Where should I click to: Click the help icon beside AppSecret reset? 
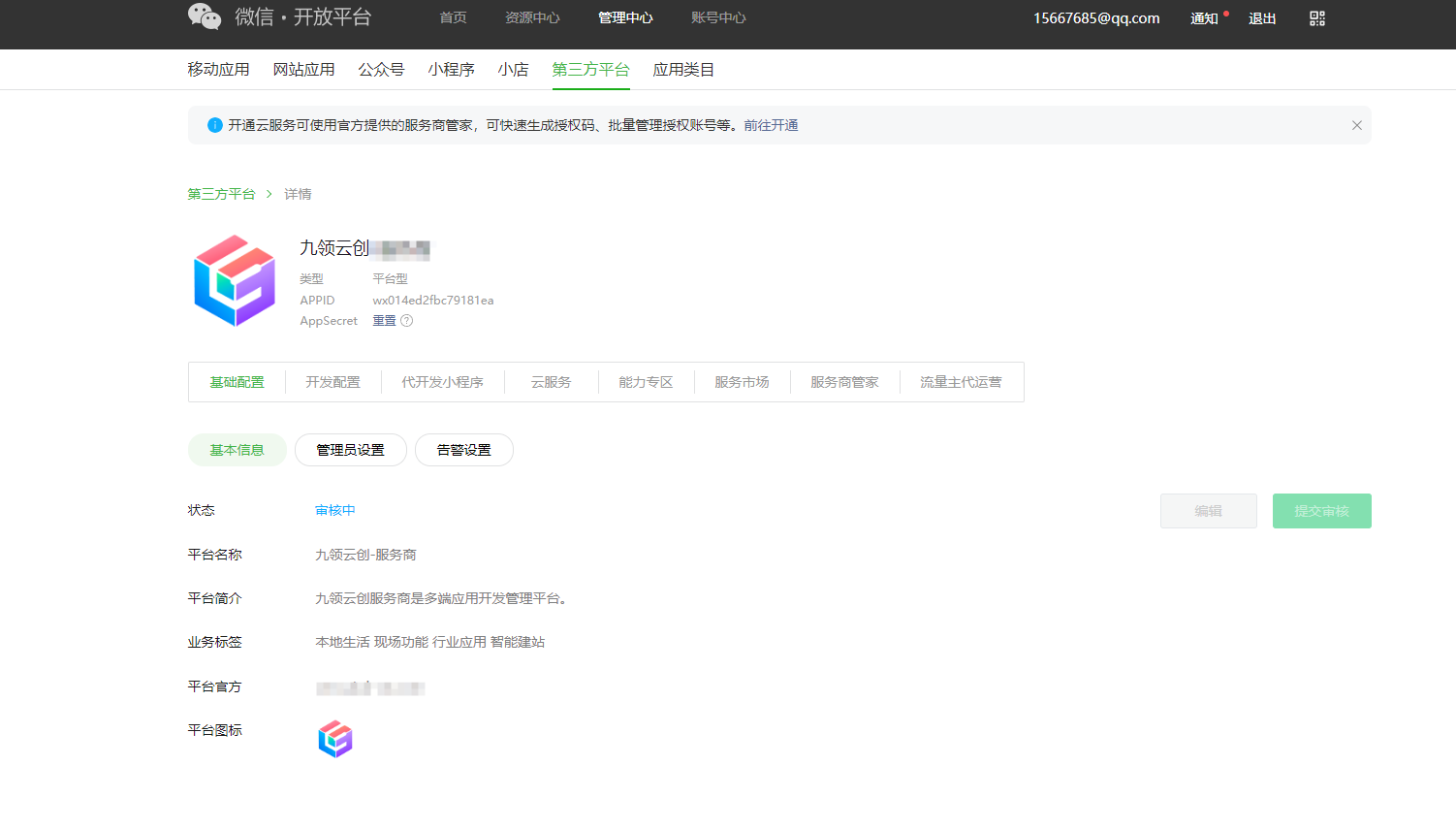point(407,321)
